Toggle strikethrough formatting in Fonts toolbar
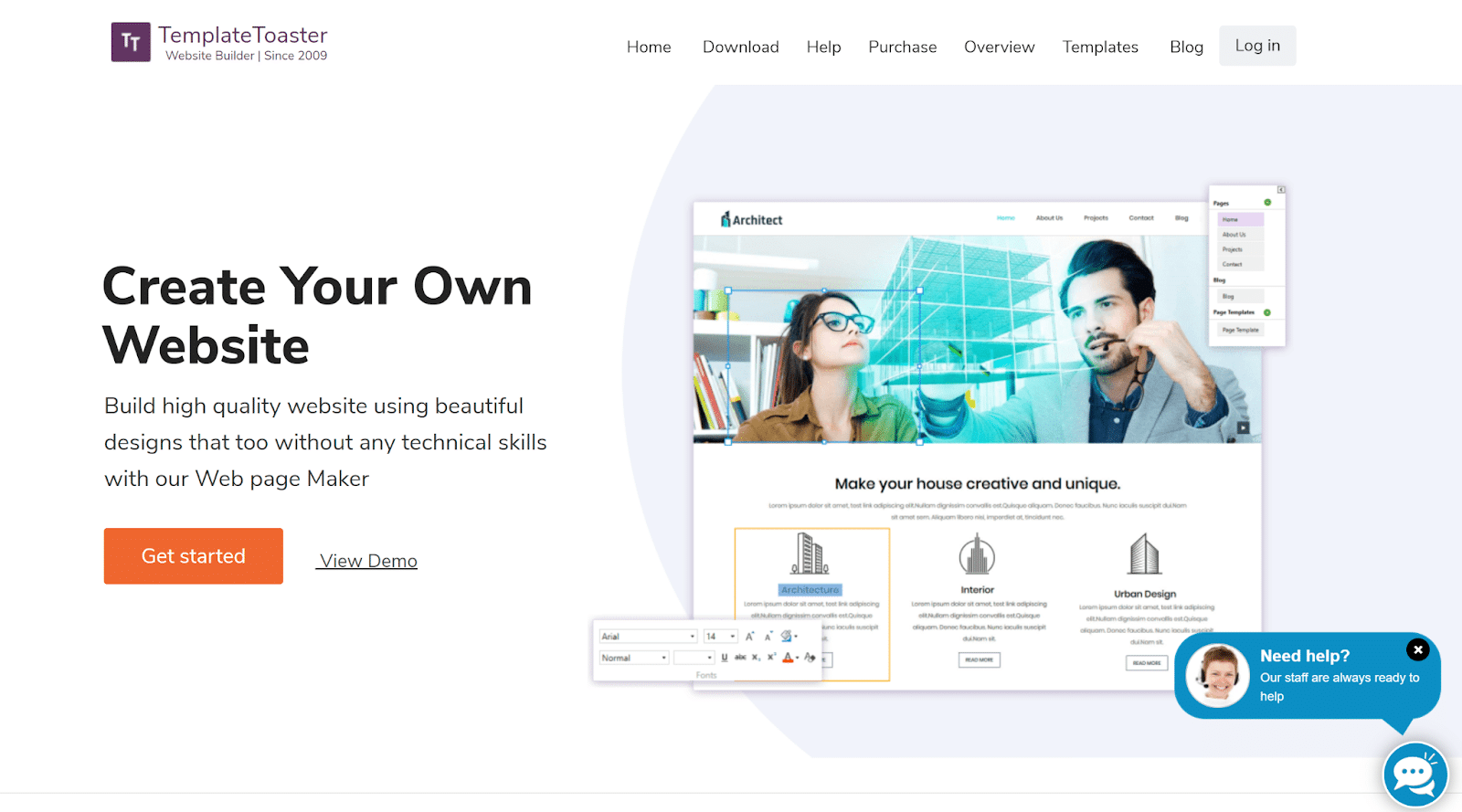1462x812 pixels. 740,658
